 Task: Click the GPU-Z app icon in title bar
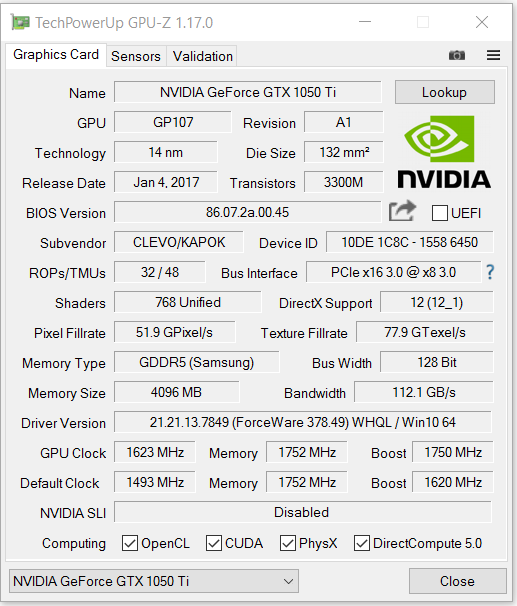coord(20,22)
